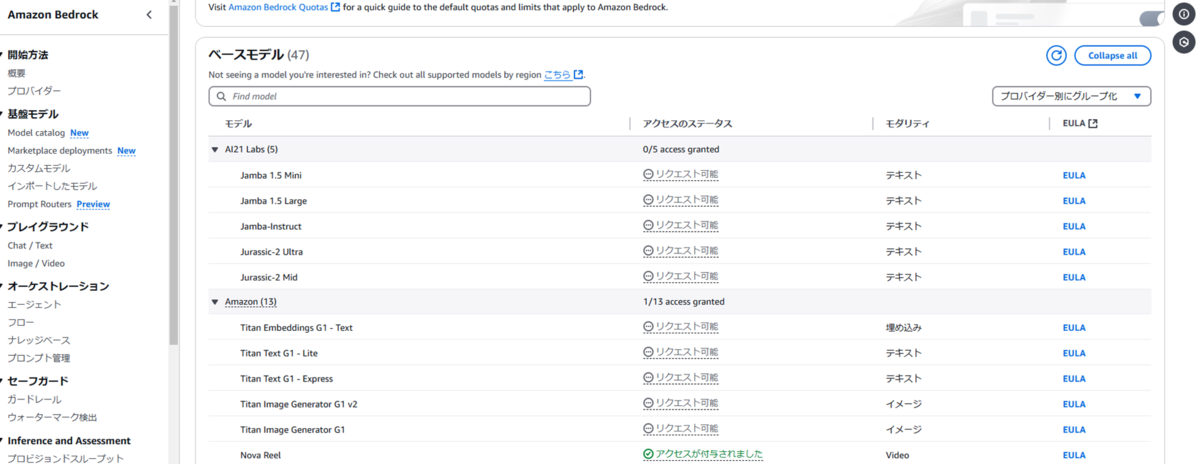Open Image / Video playground
The width and height of the screenshot is (1200, 464).
click(x=36, y=263)
